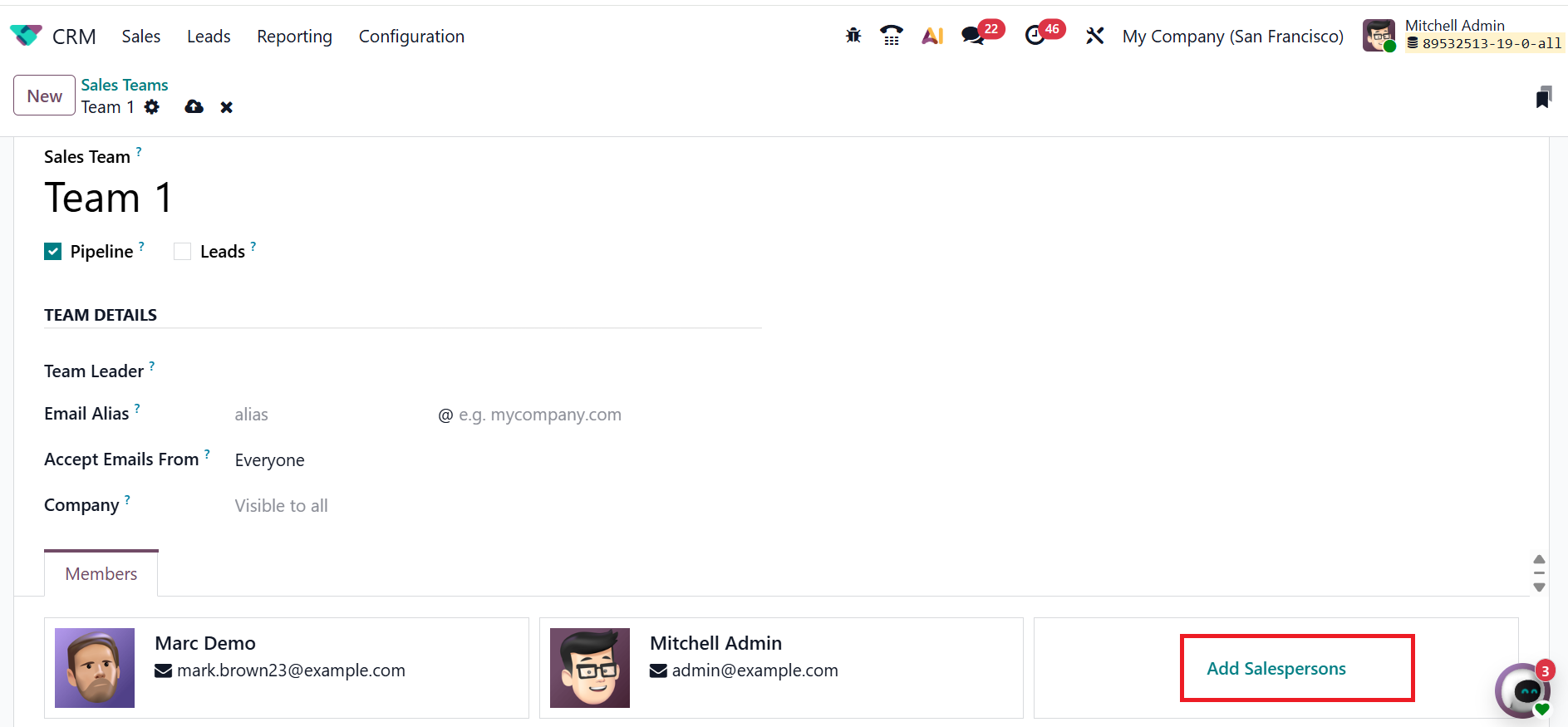This screenshot has height=727, width=1568.
Task: Open the Marc Demo member card
Action: pos(287,668)
